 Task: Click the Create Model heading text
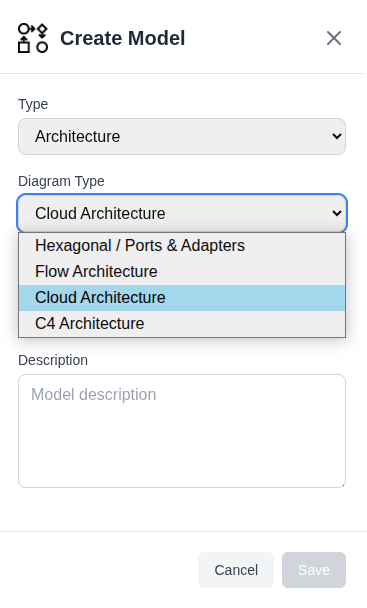(x=123, y=38)
